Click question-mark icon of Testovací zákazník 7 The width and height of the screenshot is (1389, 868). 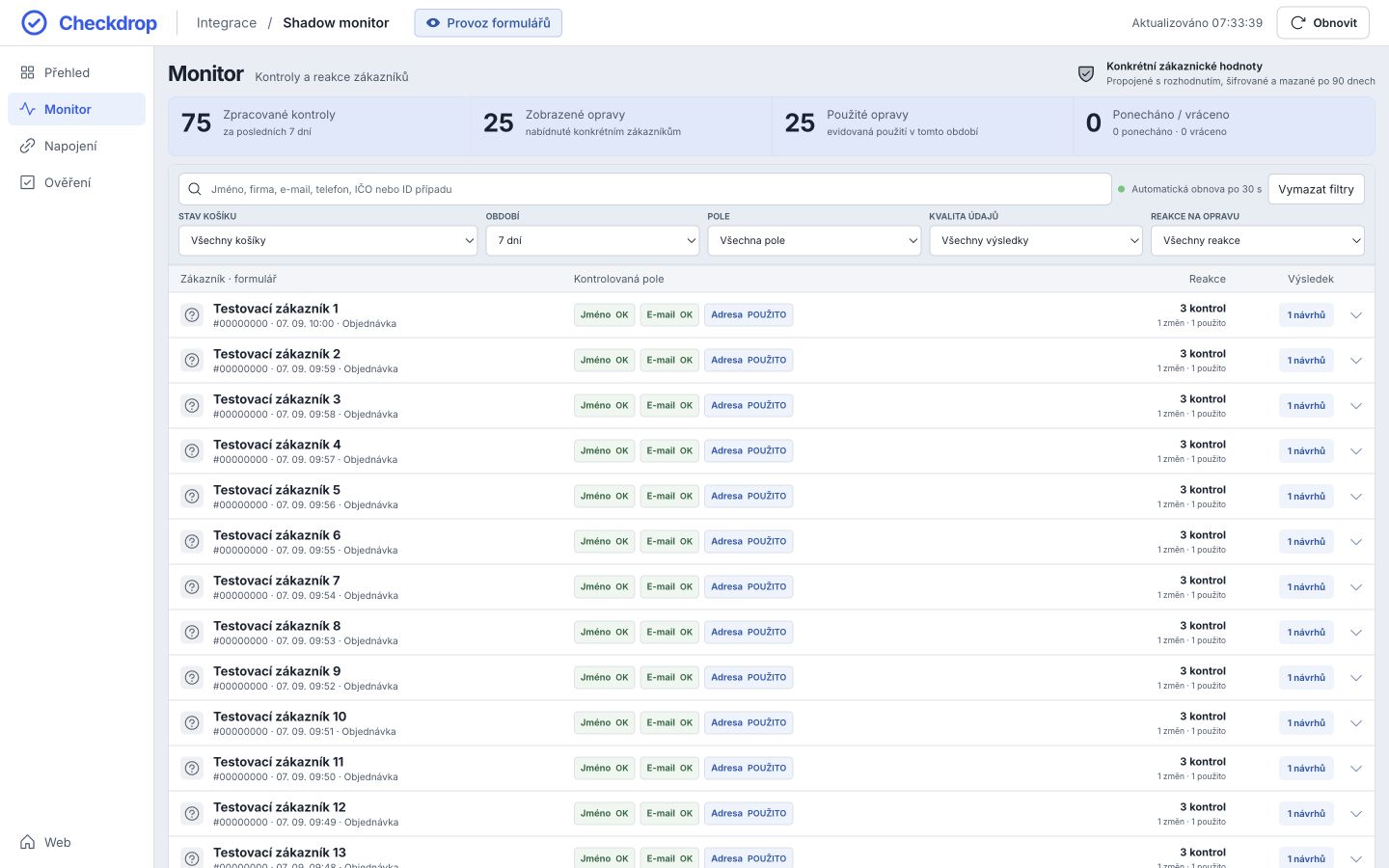(192, 587)
